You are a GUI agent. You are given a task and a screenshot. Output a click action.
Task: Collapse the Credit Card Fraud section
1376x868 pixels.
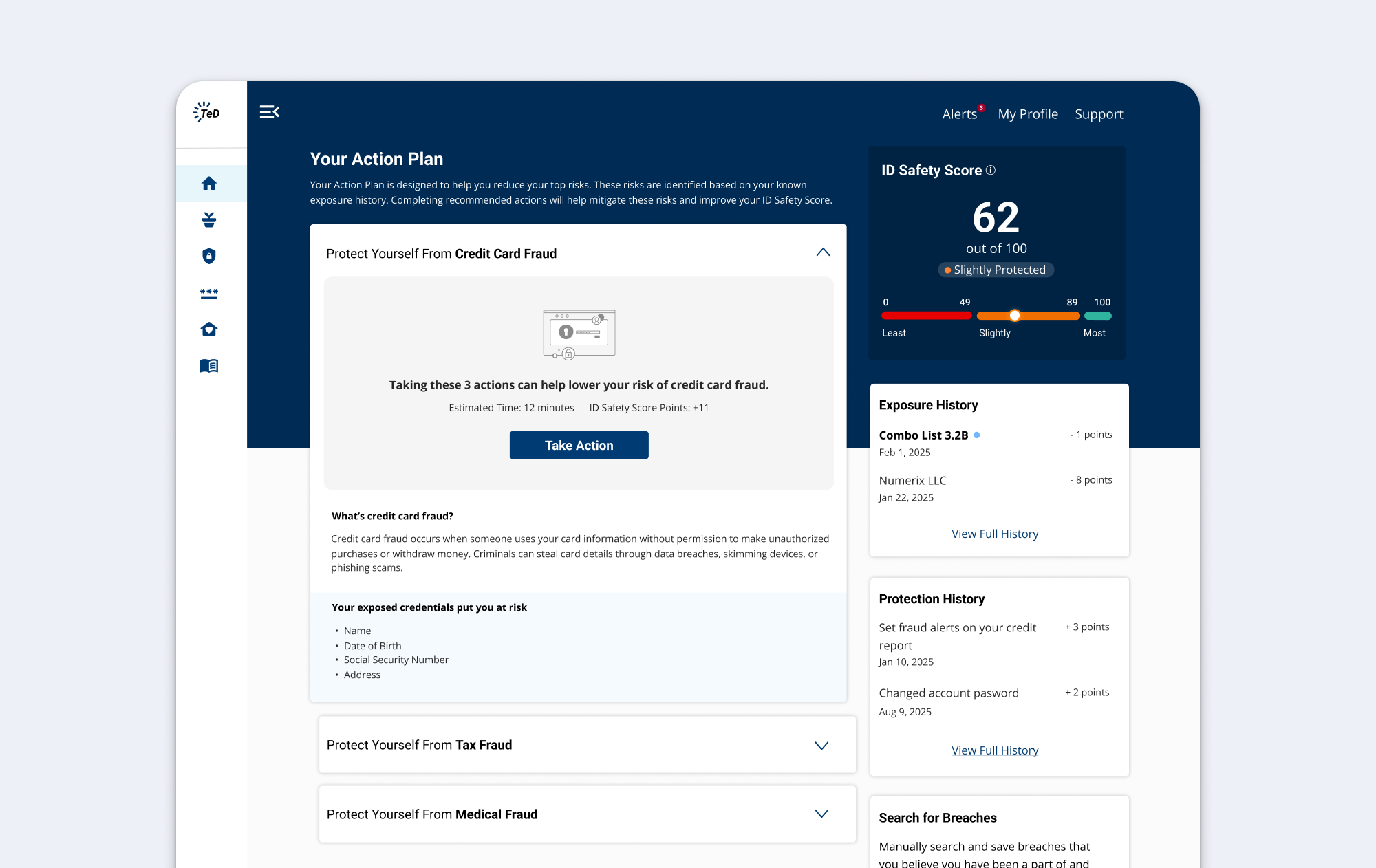823,252
